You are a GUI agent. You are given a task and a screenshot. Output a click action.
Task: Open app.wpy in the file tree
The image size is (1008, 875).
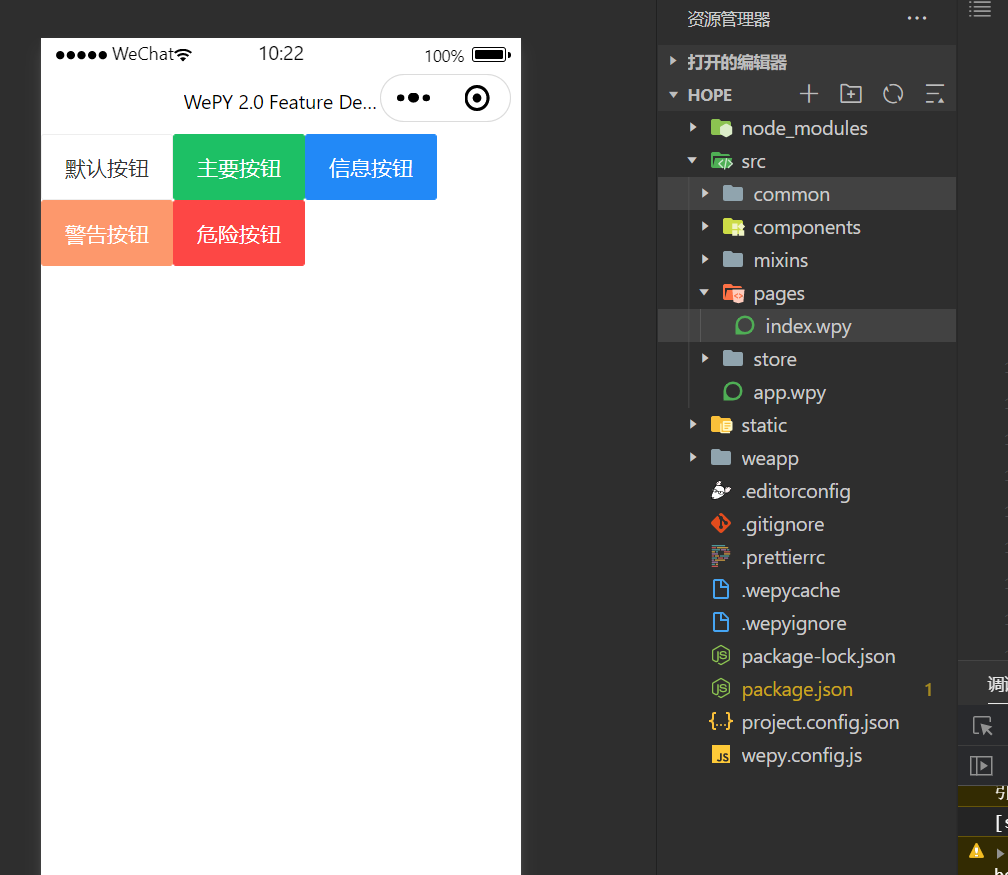(x=789, y=393)
